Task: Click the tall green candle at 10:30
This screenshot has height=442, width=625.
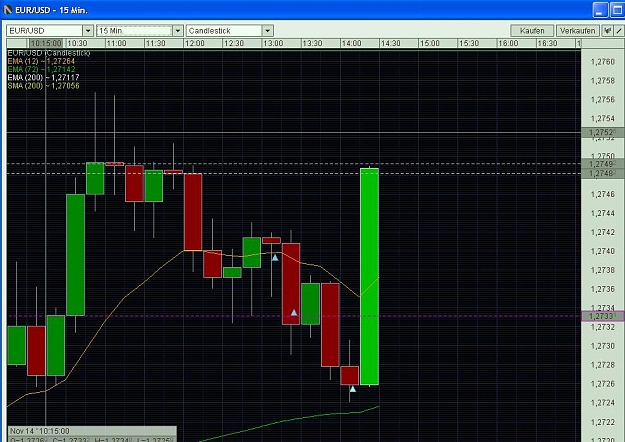Action: 75,255
